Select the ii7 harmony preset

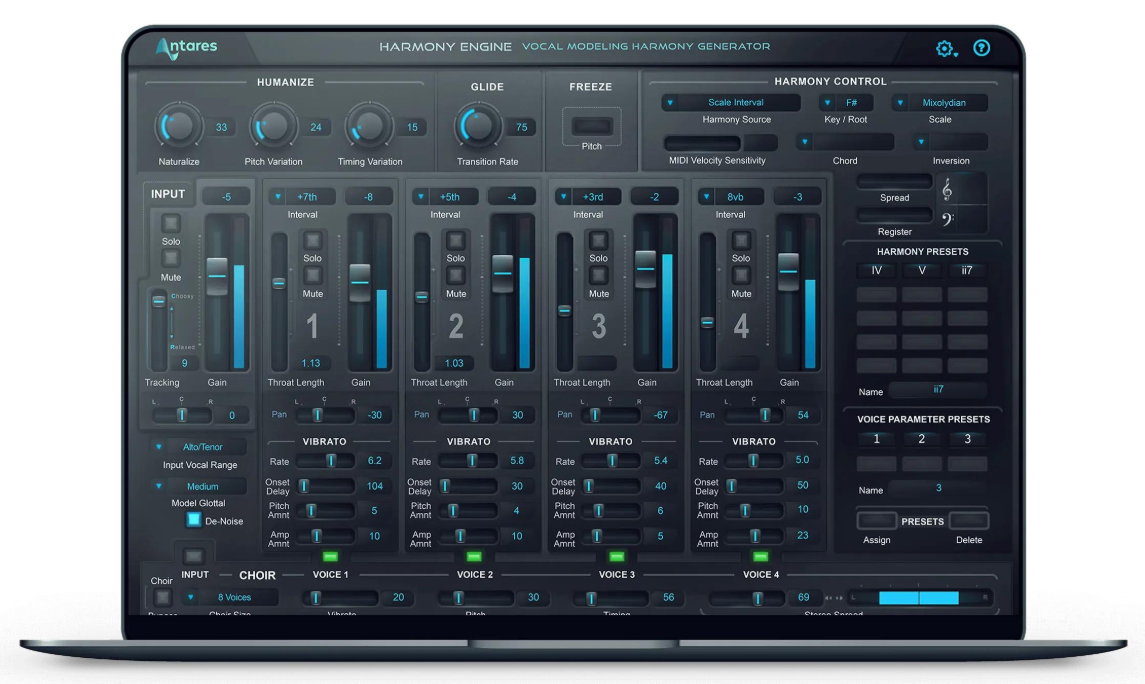coord(968,270)
